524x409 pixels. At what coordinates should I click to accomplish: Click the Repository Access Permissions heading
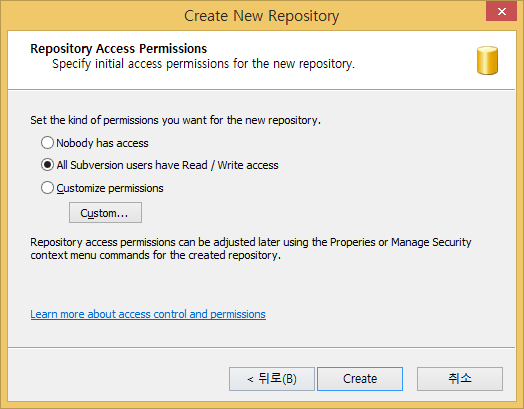119,48
